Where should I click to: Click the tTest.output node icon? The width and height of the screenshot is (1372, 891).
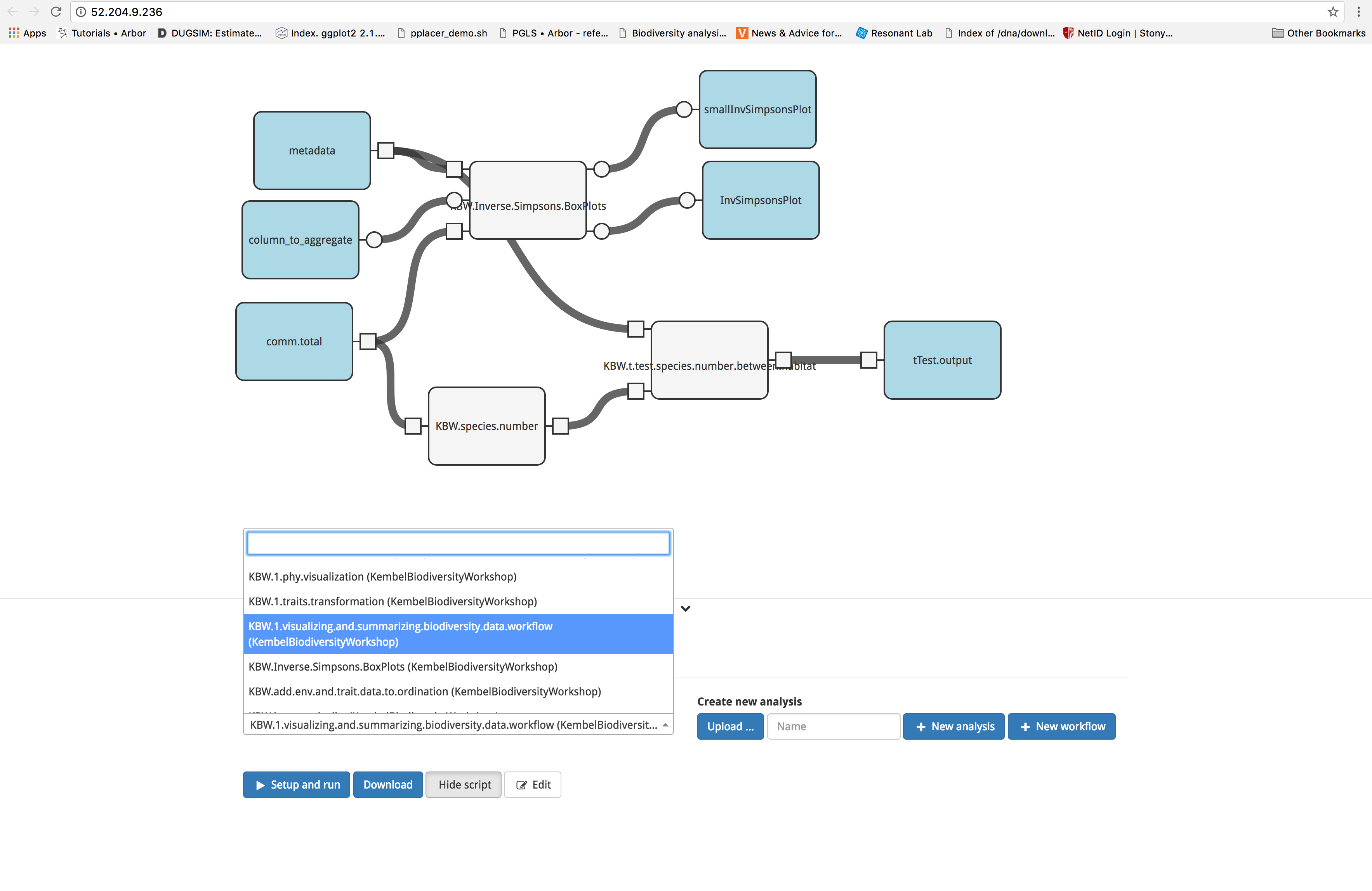click(x=941, y=359)
